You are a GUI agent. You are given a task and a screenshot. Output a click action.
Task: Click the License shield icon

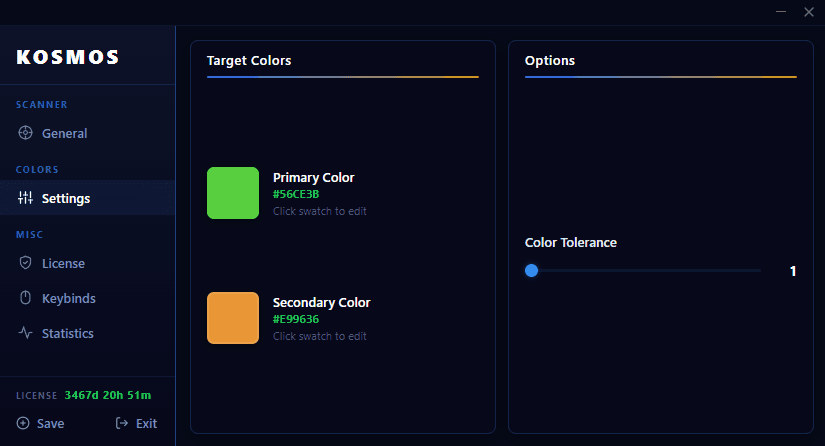tap(26, 263)
